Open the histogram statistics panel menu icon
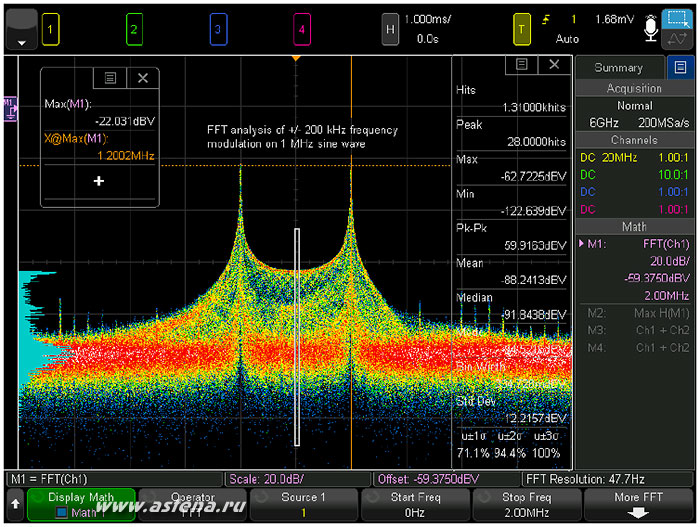 click(x=521, y=64)
